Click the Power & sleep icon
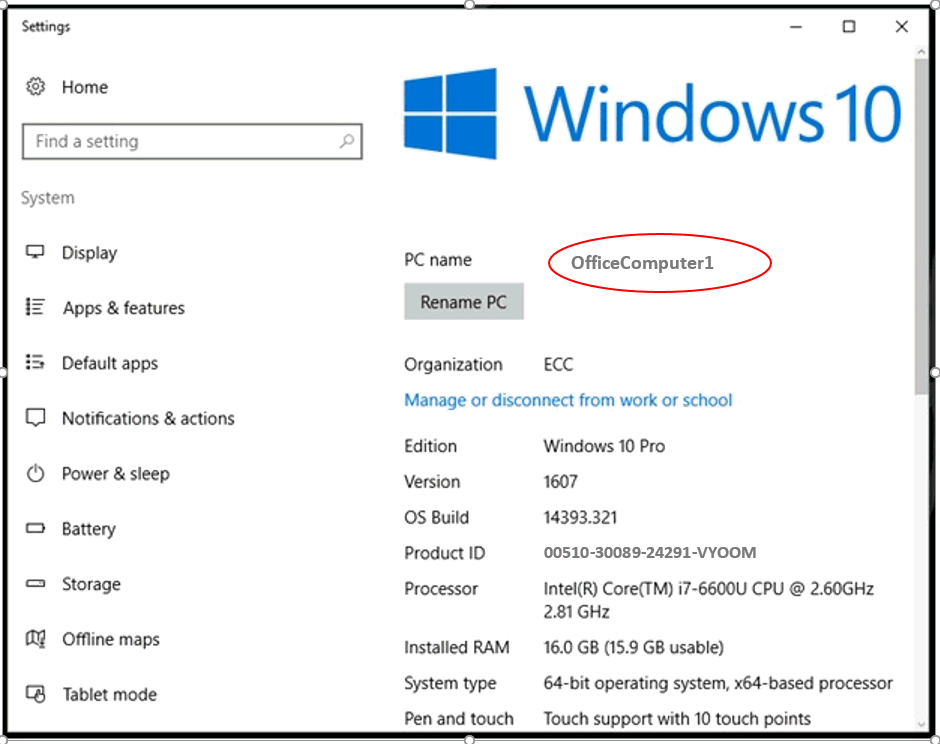Image resolution: width=940 pixels, height=744 pixels. pos(36,473)
